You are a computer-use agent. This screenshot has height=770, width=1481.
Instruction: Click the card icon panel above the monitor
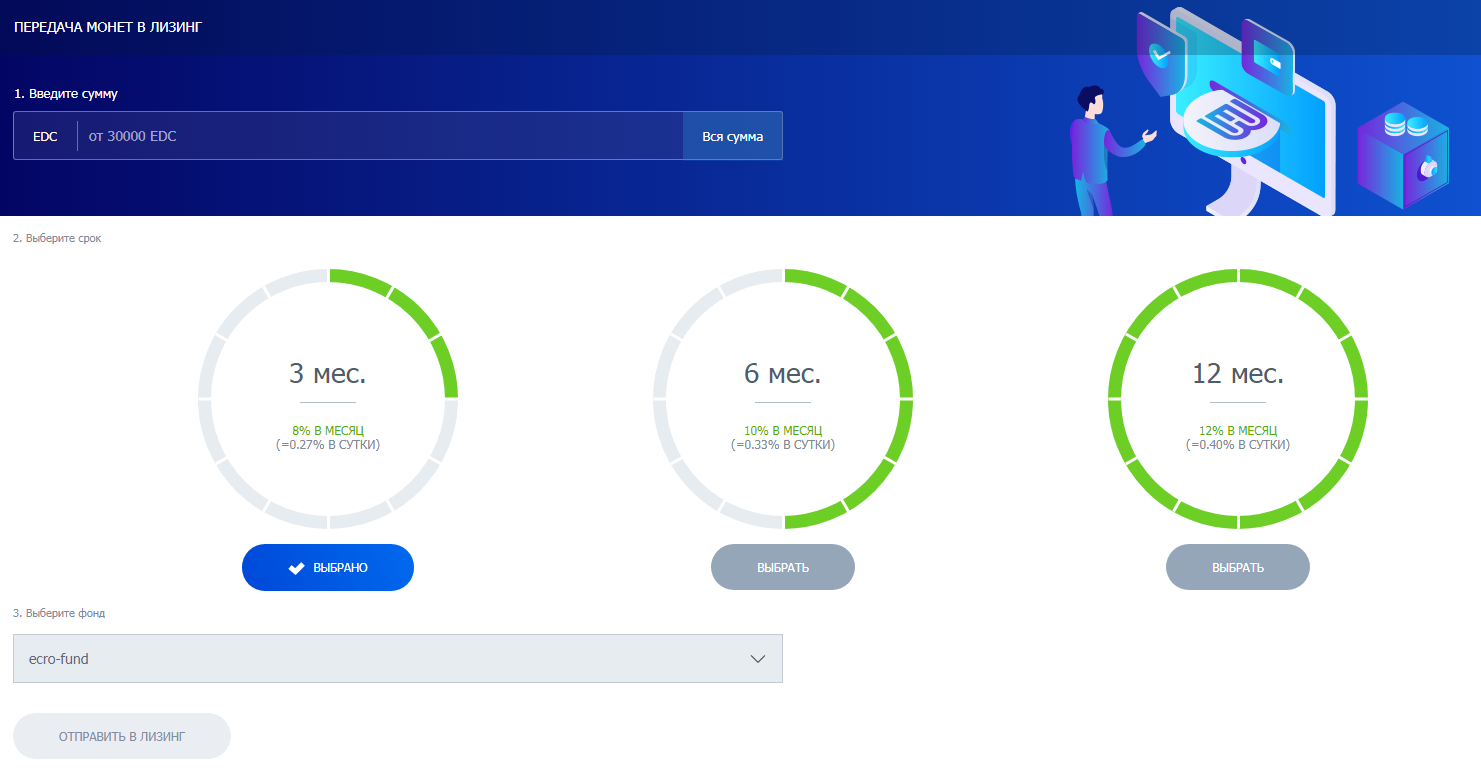coord(1269,58)
